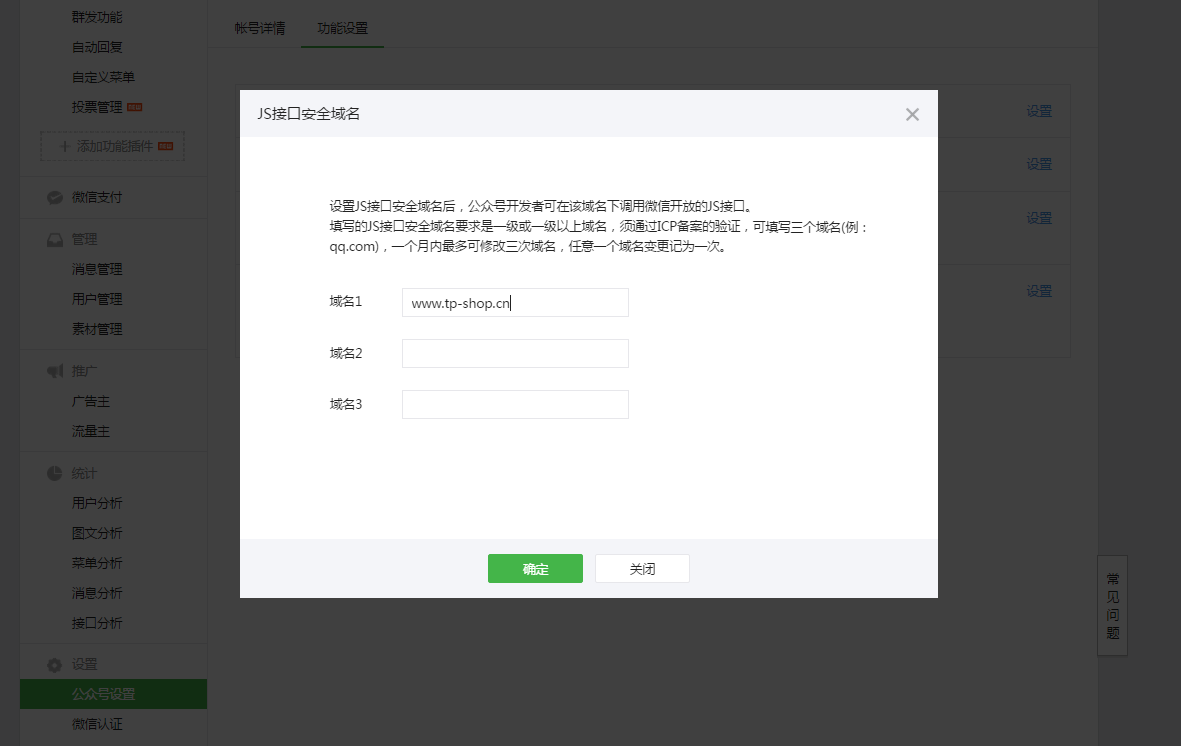Click the 设置 gear icon in the sidebar

[x=55, y=664]
